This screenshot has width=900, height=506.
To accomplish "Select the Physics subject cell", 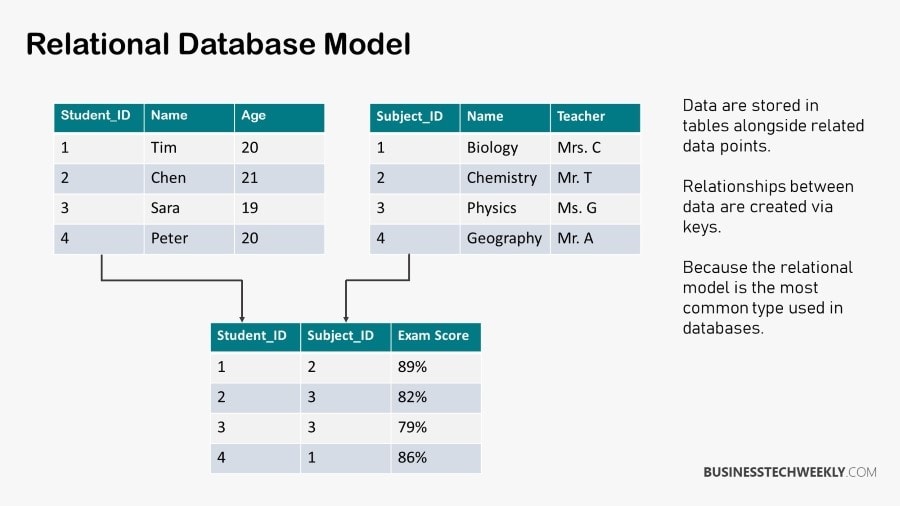I will click(505, 208).
